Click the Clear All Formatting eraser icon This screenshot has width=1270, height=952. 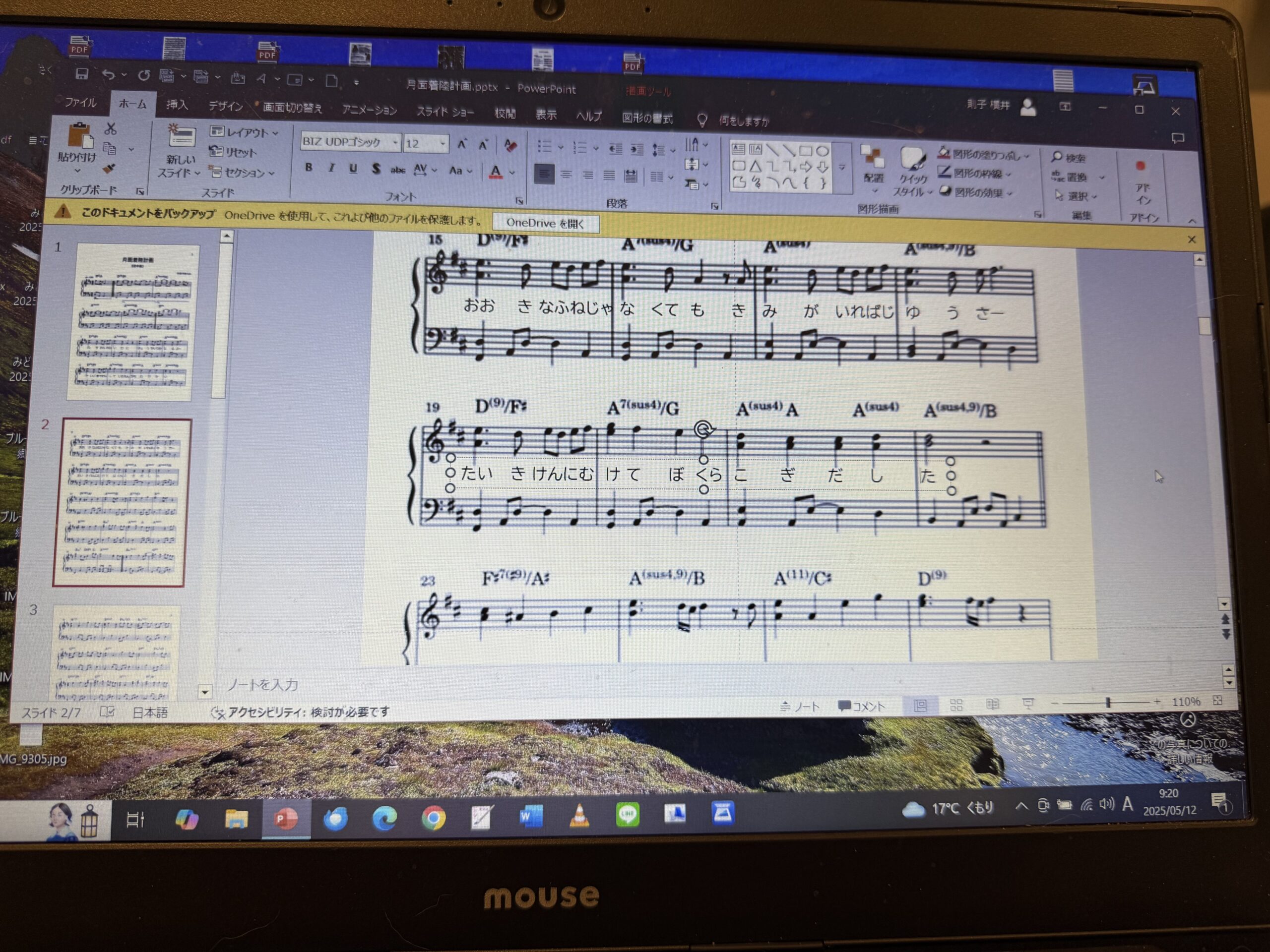pos(509,146)
